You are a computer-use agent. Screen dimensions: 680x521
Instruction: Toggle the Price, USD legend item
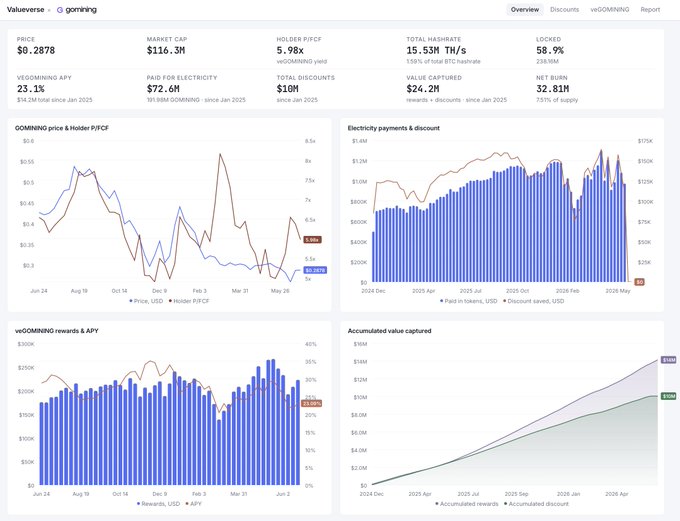[x=146, y=301]
